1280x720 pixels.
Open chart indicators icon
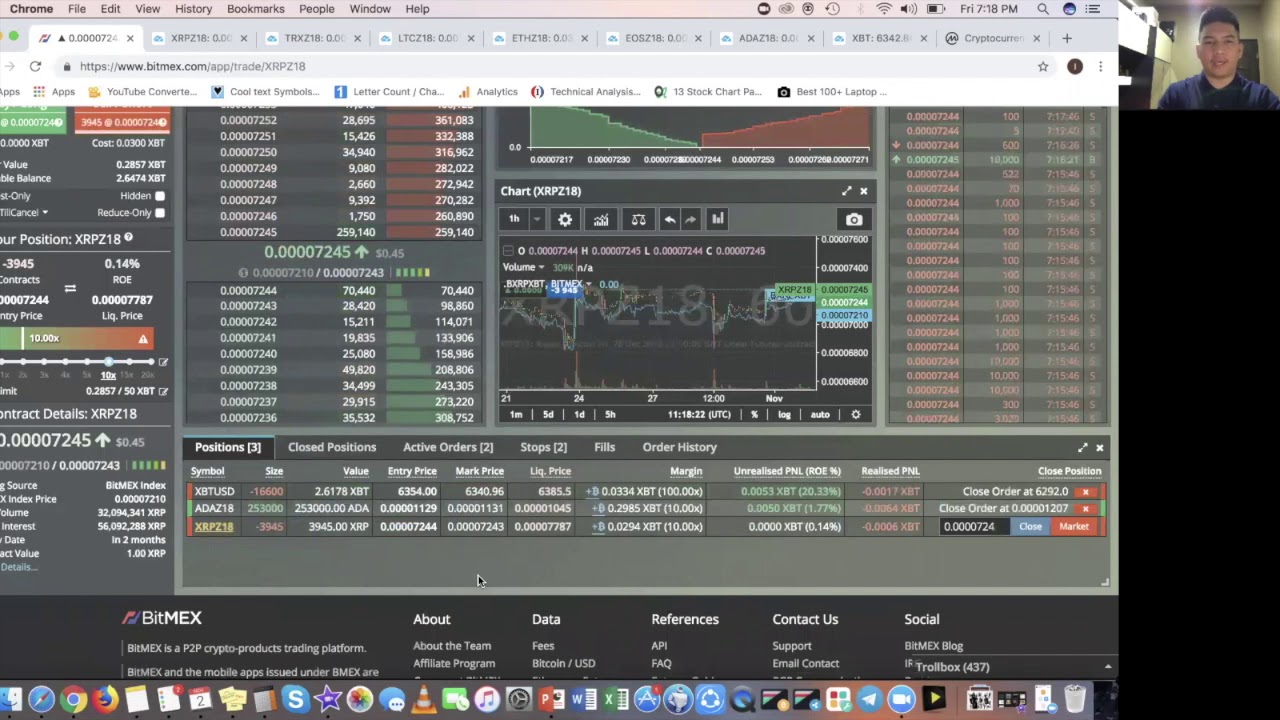point(601,220)
